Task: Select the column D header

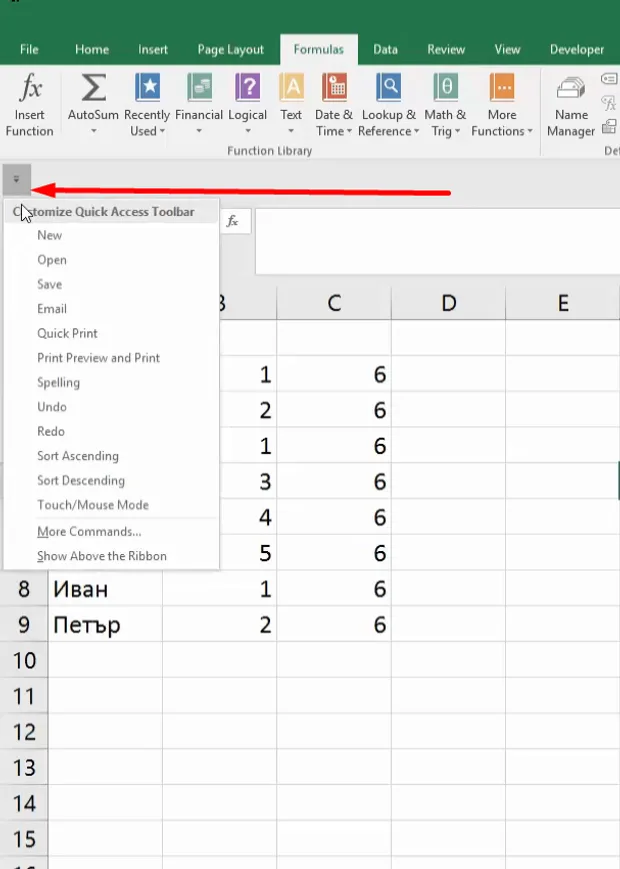Action: [448, 303]
